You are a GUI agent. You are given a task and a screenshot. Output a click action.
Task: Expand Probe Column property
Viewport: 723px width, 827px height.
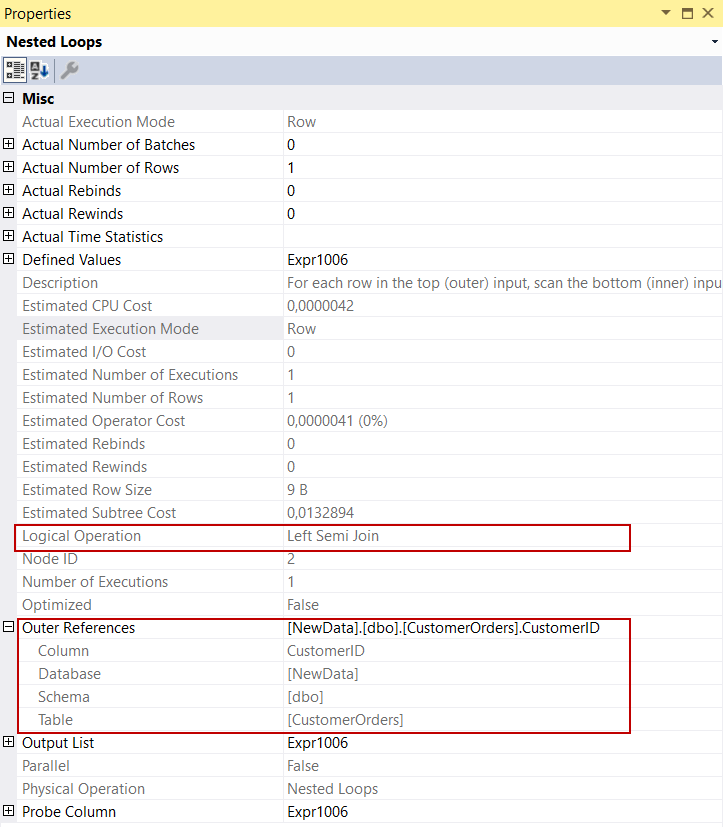[x=8, y=811]
